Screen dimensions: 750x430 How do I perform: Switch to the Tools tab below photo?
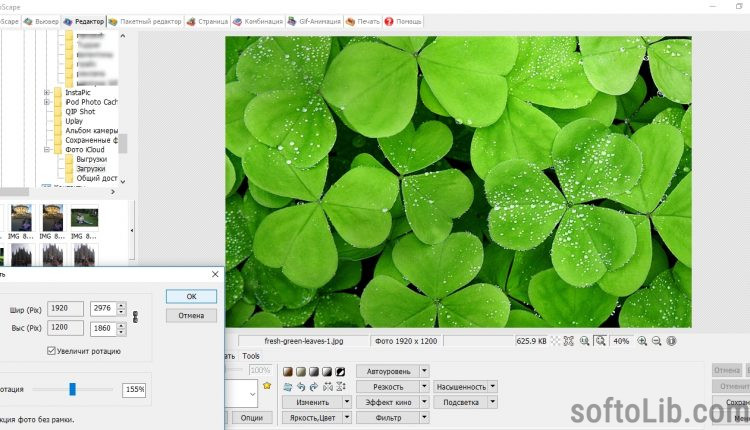point(251,356)
